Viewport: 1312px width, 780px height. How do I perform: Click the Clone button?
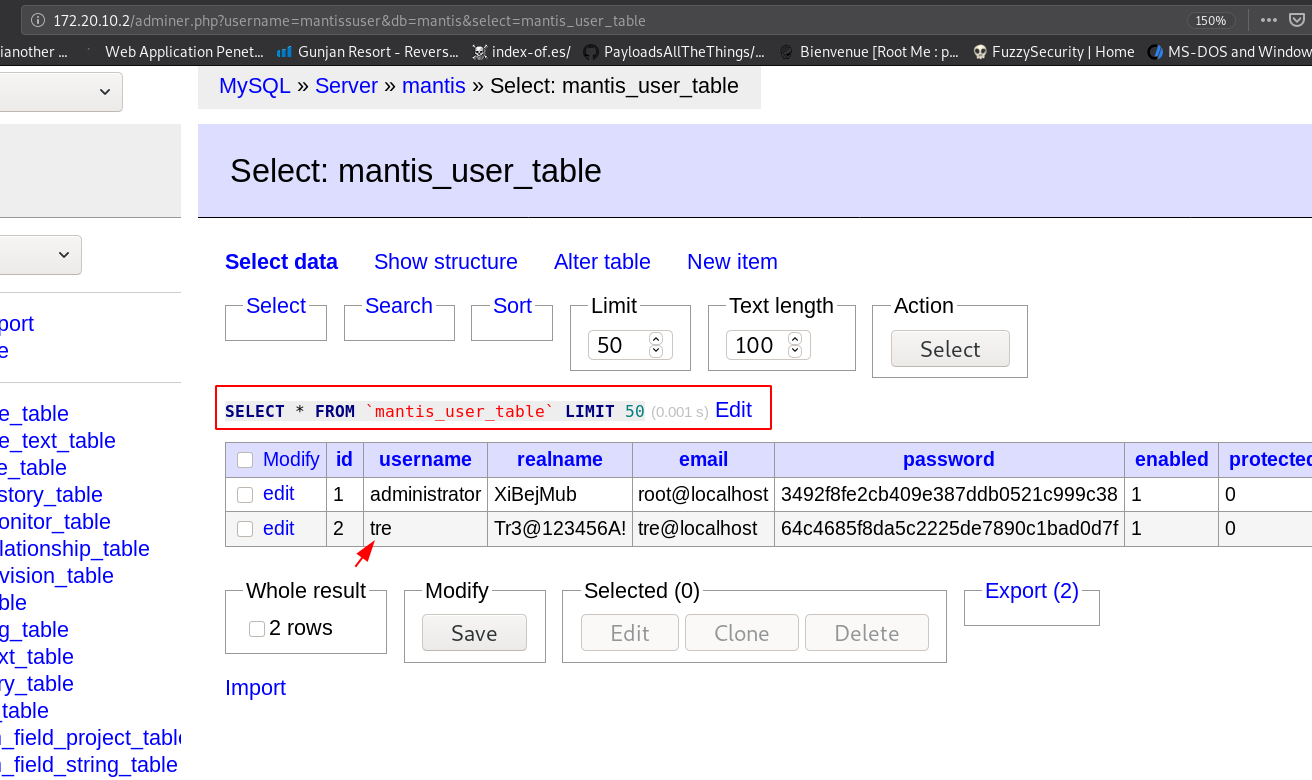[742, 633]
